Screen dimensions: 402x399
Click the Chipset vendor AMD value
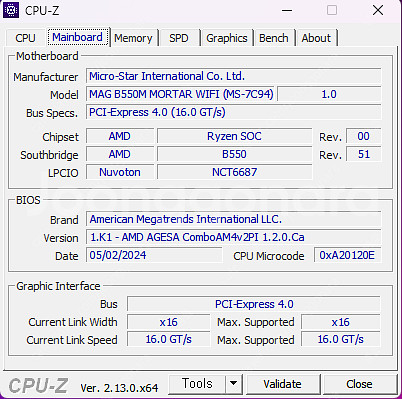point(120,136)
